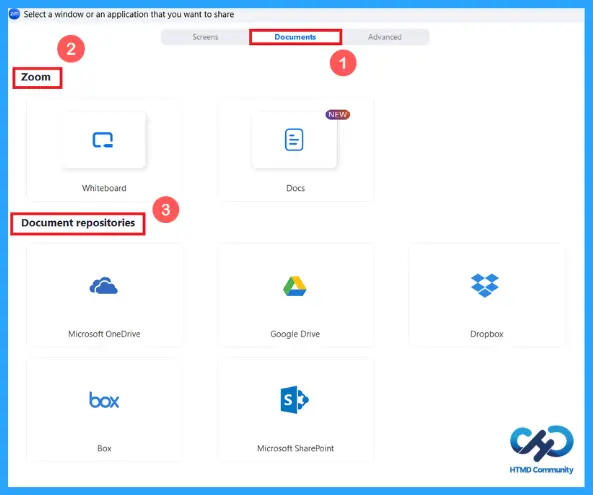
Task: Click the Zoom app icon in title bar
Action: [14, 14]
